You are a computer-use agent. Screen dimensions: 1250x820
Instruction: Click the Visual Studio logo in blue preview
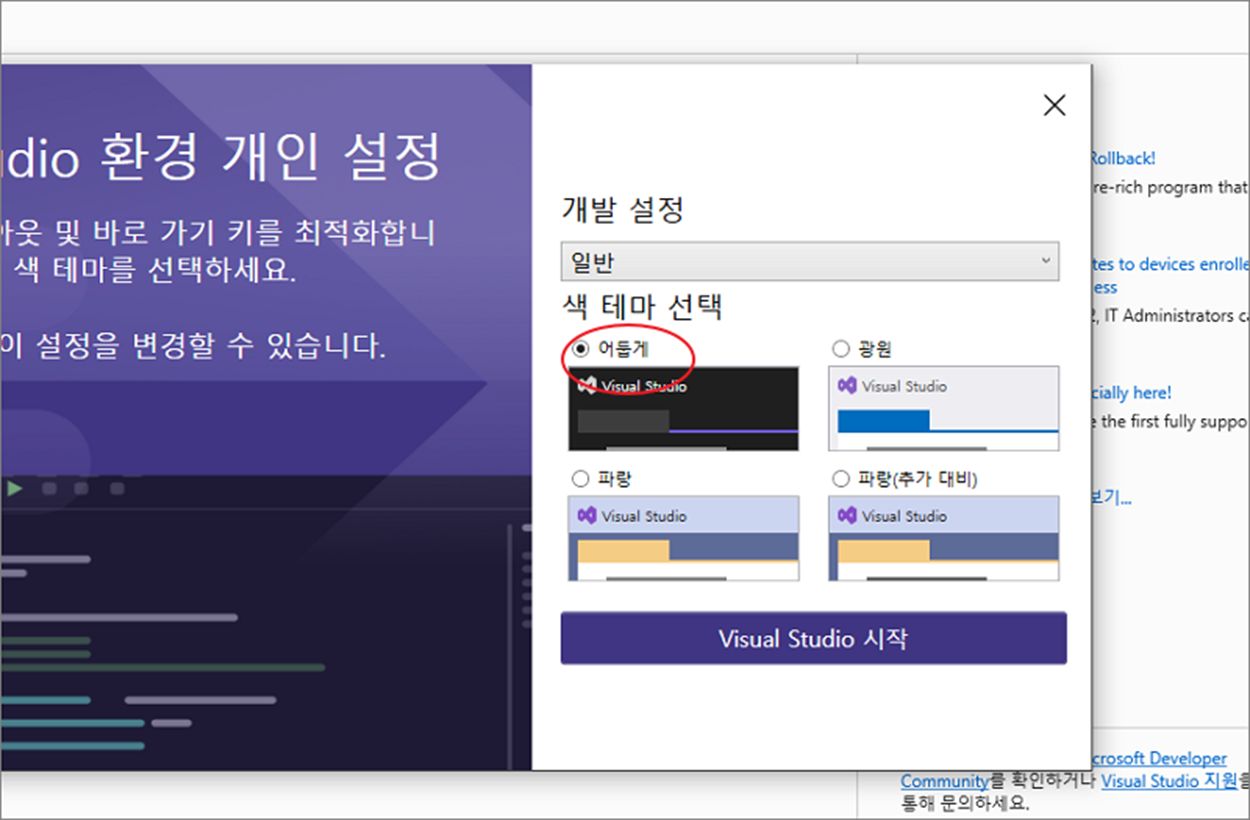pos(587,516)
